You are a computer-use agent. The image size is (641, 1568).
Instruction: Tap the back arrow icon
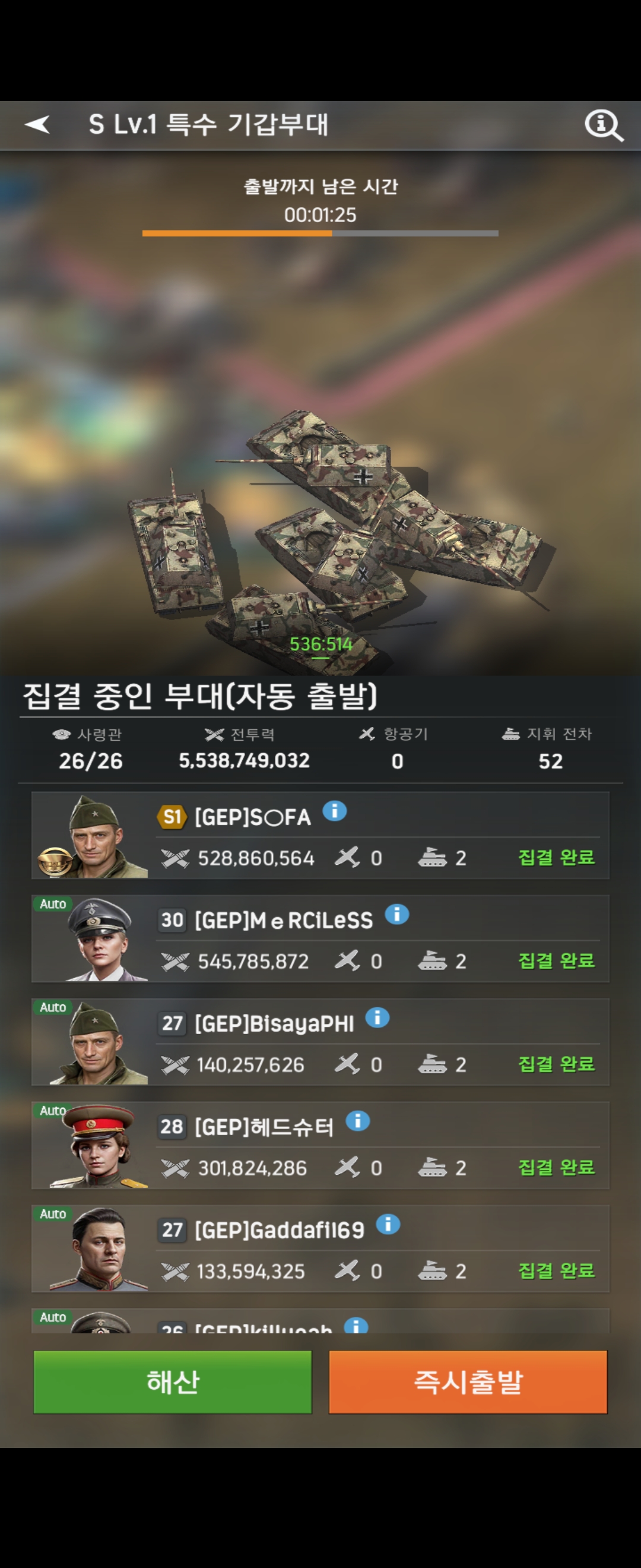pyautogui.click(x=37, y=124)
